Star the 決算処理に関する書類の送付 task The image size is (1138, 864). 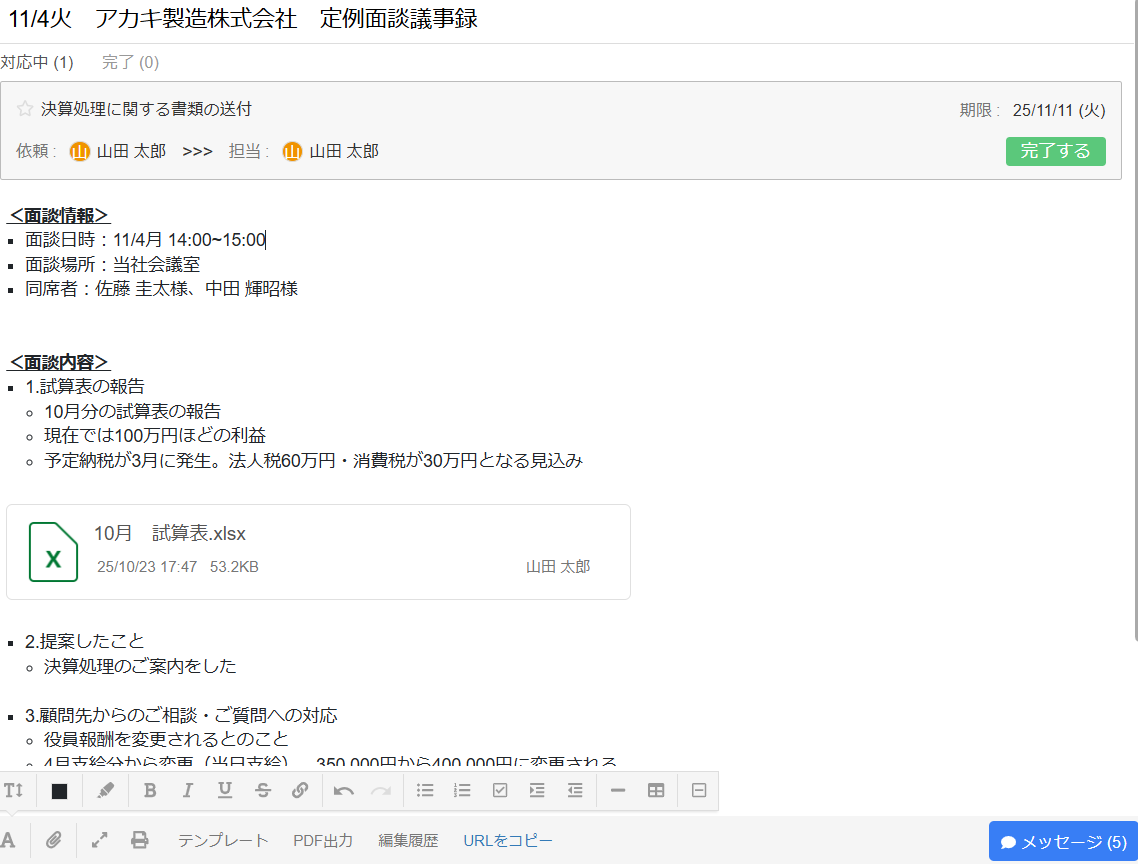[x=25, y=109]
